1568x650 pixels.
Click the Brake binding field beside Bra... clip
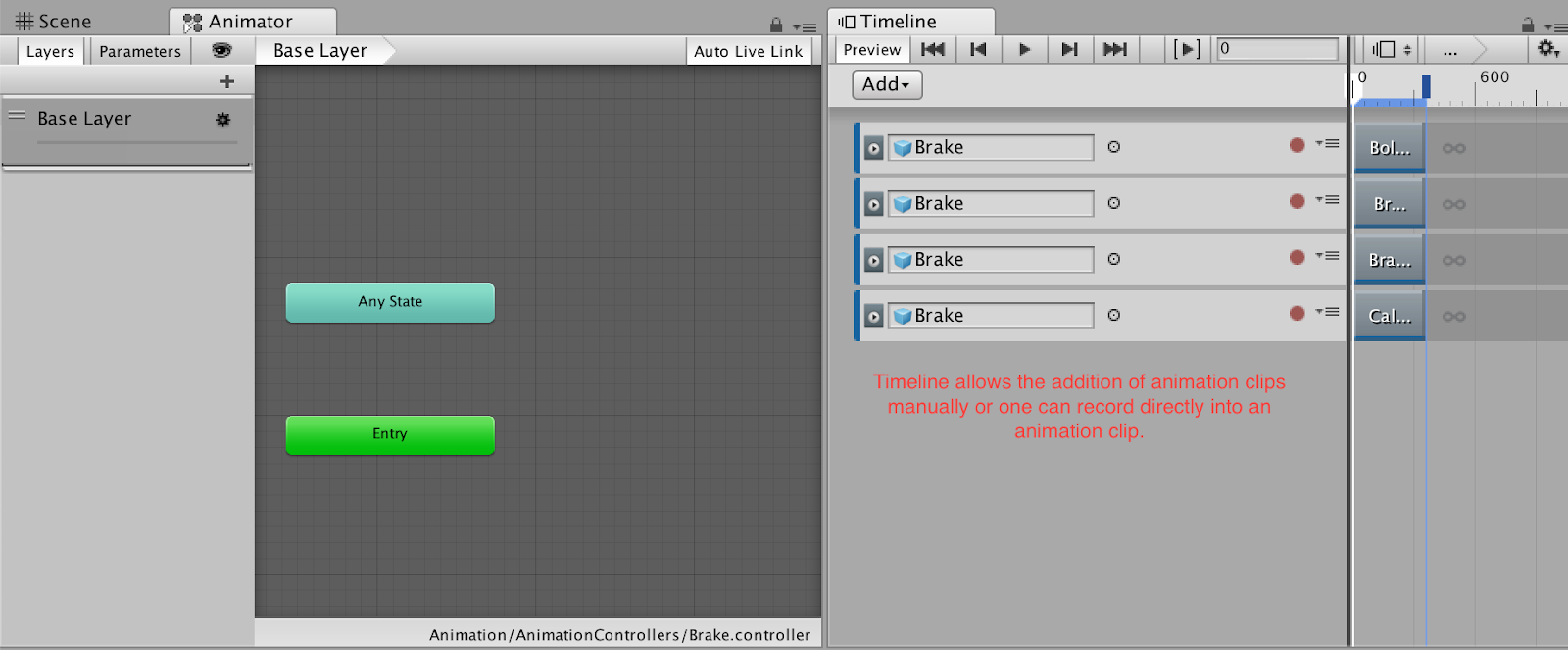click(991, 259)
